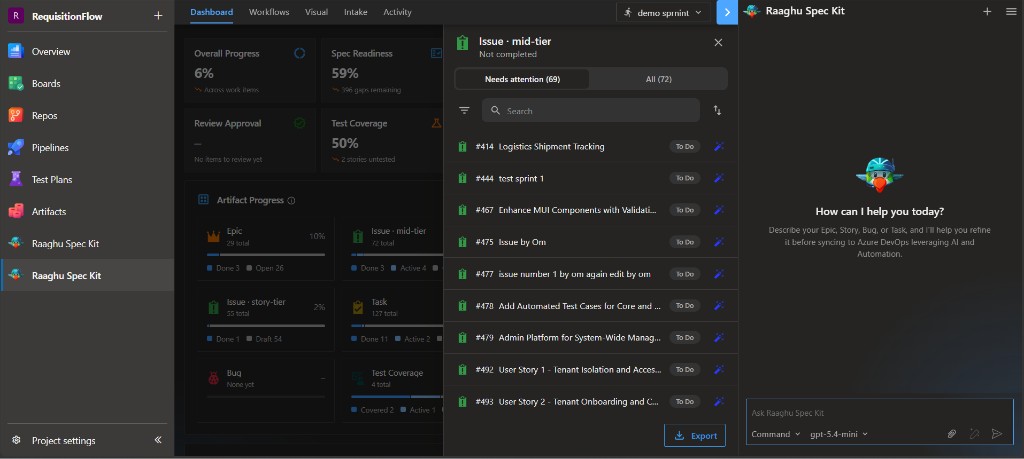Click the blue chat panel arrow toggle
This screenshot has height=459, width=1024.
(727, 12)
